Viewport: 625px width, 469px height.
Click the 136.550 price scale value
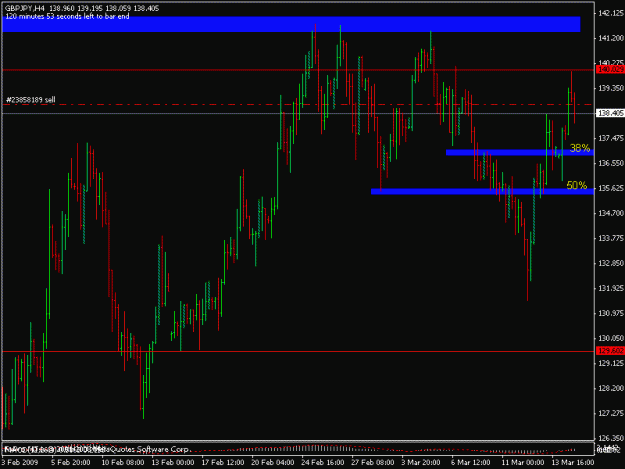pos(611,163)
